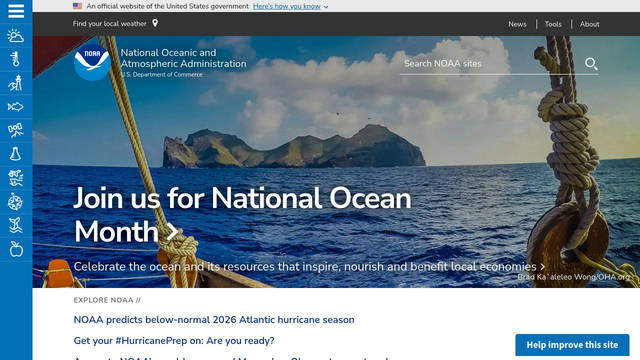Open '#HurricanePrep on: Are you ready?' link

[x=174, y=340]
